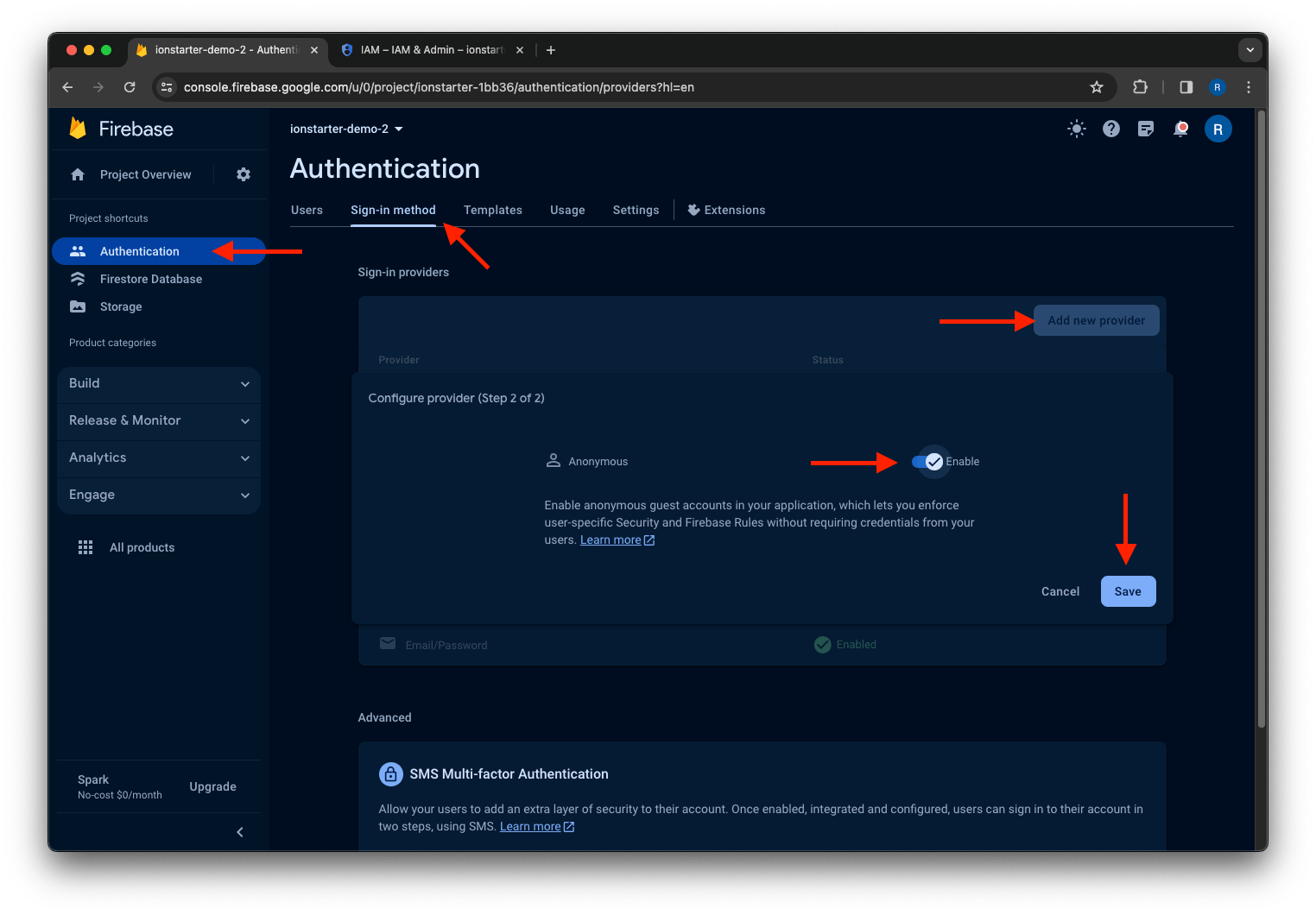Image resolution: width=1316 pixels, height=915 pixels.
Task: Bookmark this page with star icon
Action: point(1097,87)
